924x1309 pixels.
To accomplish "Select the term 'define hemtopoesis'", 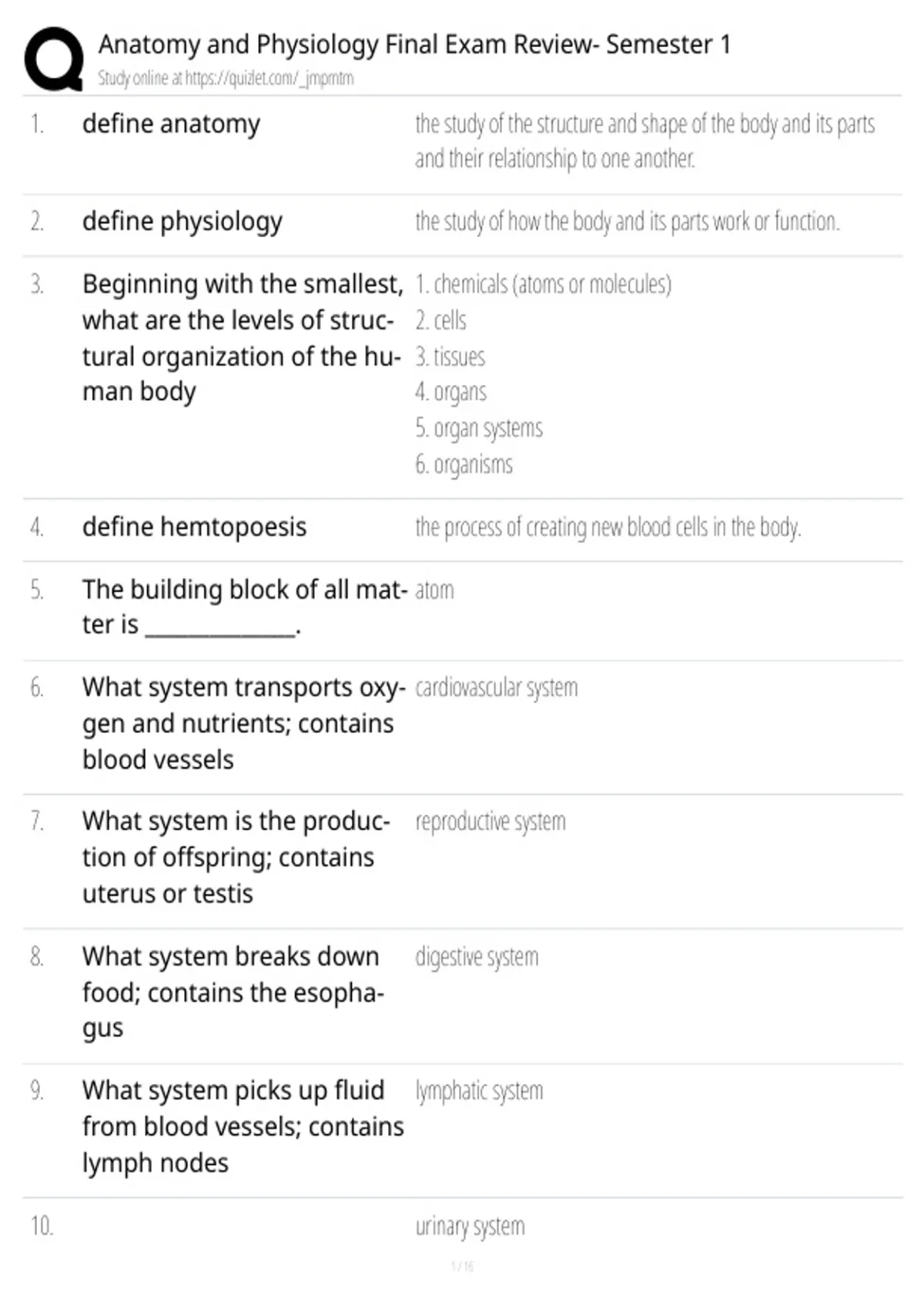I will (x=194, y=527).
